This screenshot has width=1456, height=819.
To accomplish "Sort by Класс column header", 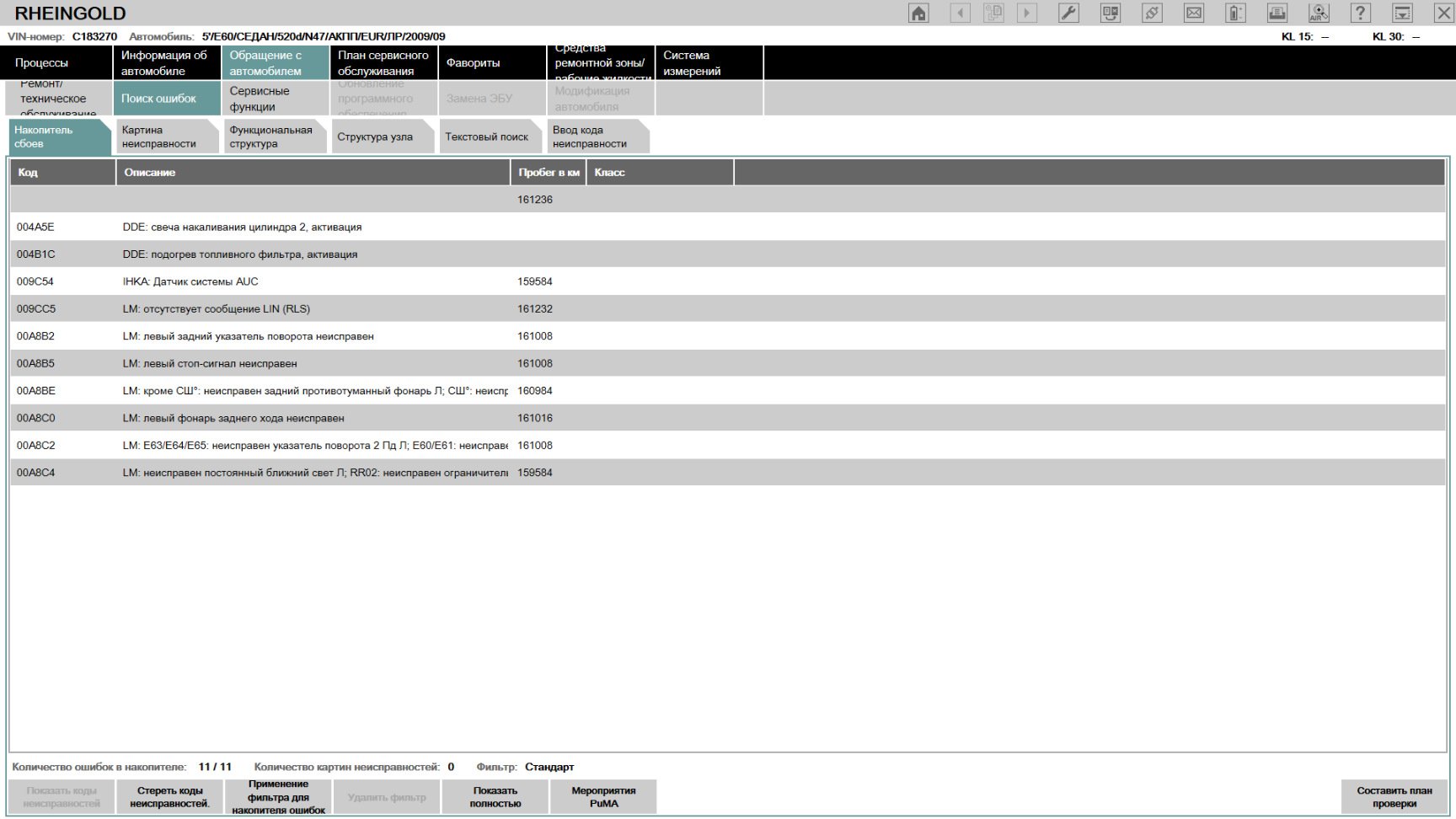I will 660,173.
